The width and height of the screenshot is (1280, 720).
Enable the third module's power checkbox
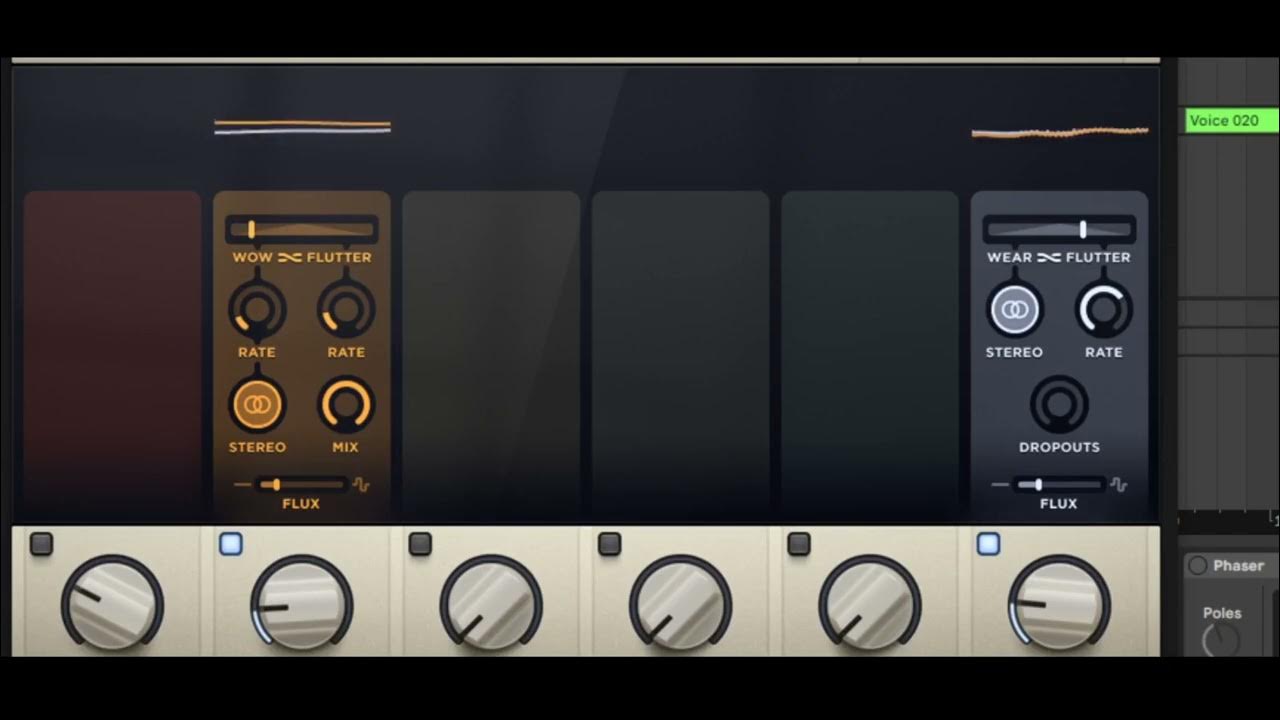pos(420,544)
